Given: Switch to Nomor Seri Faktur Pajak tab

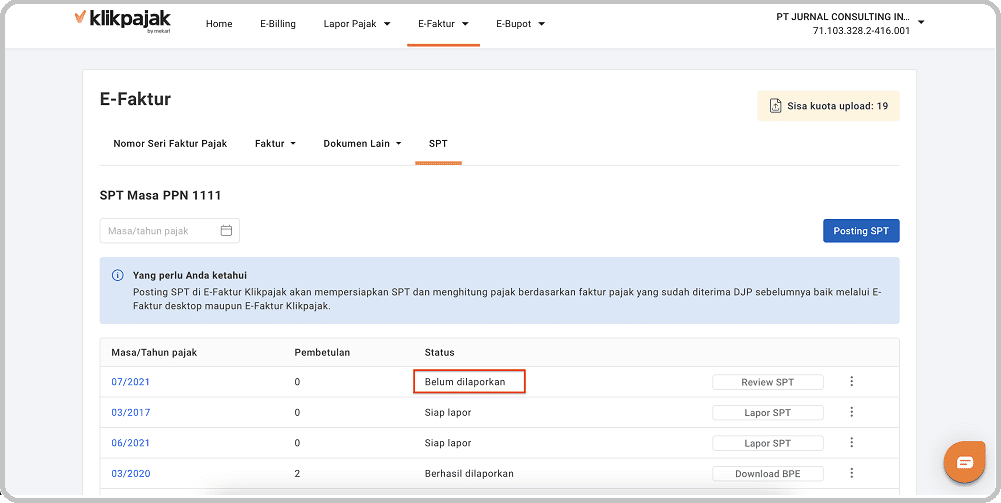Looking at the screenshot, I should pyautogui.click(x=170, y=144).
